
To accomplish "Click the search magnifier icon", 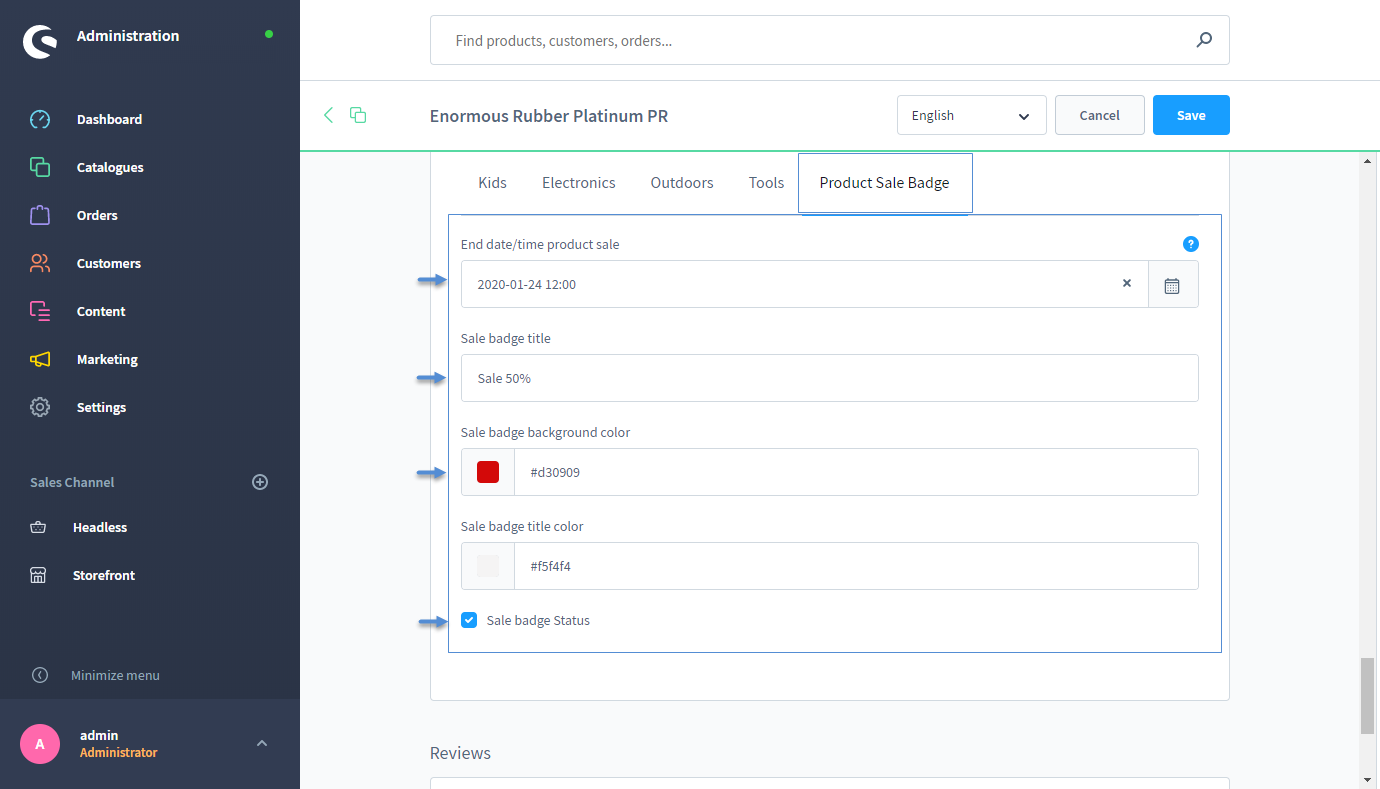I will [1204, 40].
